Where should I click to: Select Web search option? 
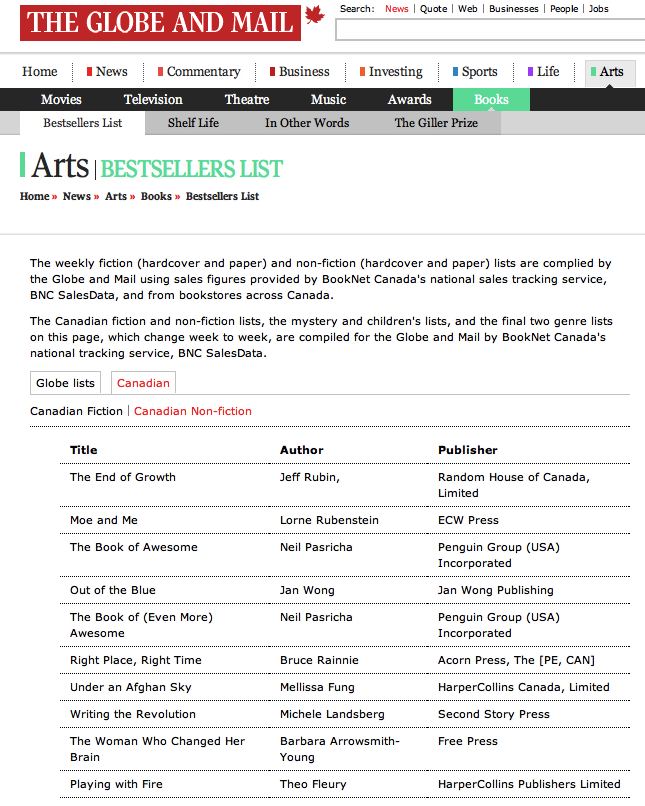pos(468,9)
